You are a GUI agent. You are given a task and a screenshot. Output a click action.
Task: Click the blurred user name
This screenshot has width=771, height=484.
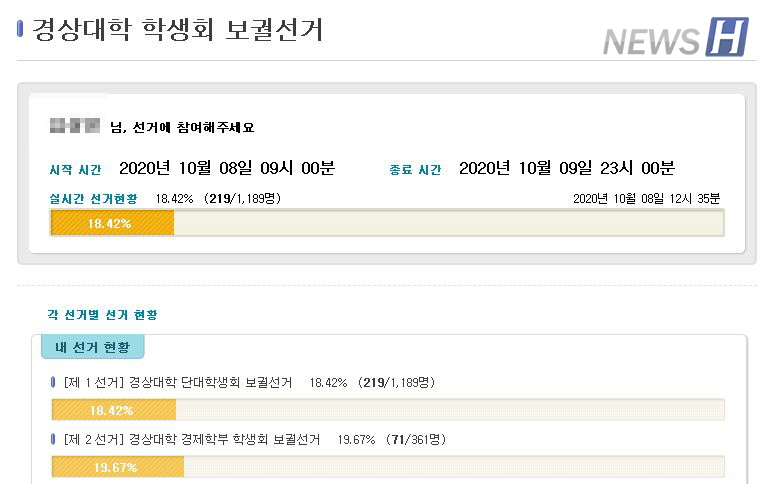click(x=74, y=126)
